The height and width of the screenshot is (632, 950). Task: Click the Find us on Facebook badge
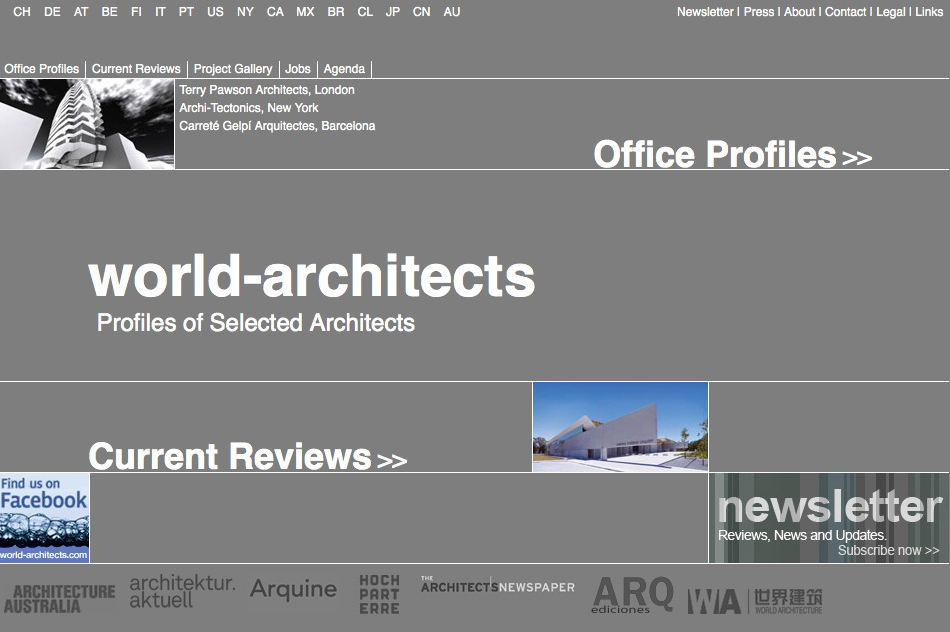45,518
